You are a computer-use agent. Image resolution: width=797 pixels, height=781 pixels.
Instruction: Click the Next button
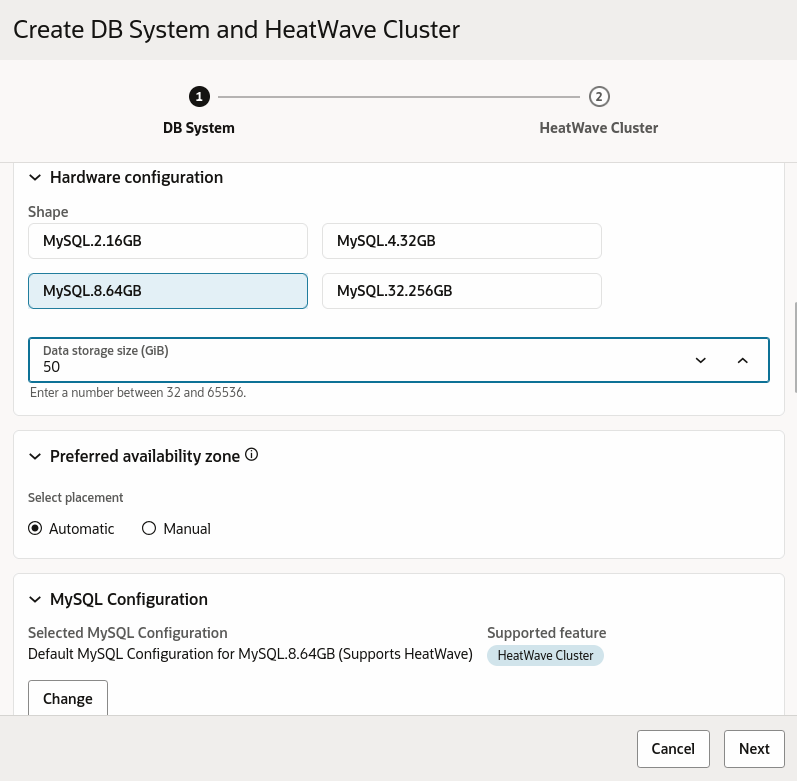pyautogui.click(x=754, y=748)
